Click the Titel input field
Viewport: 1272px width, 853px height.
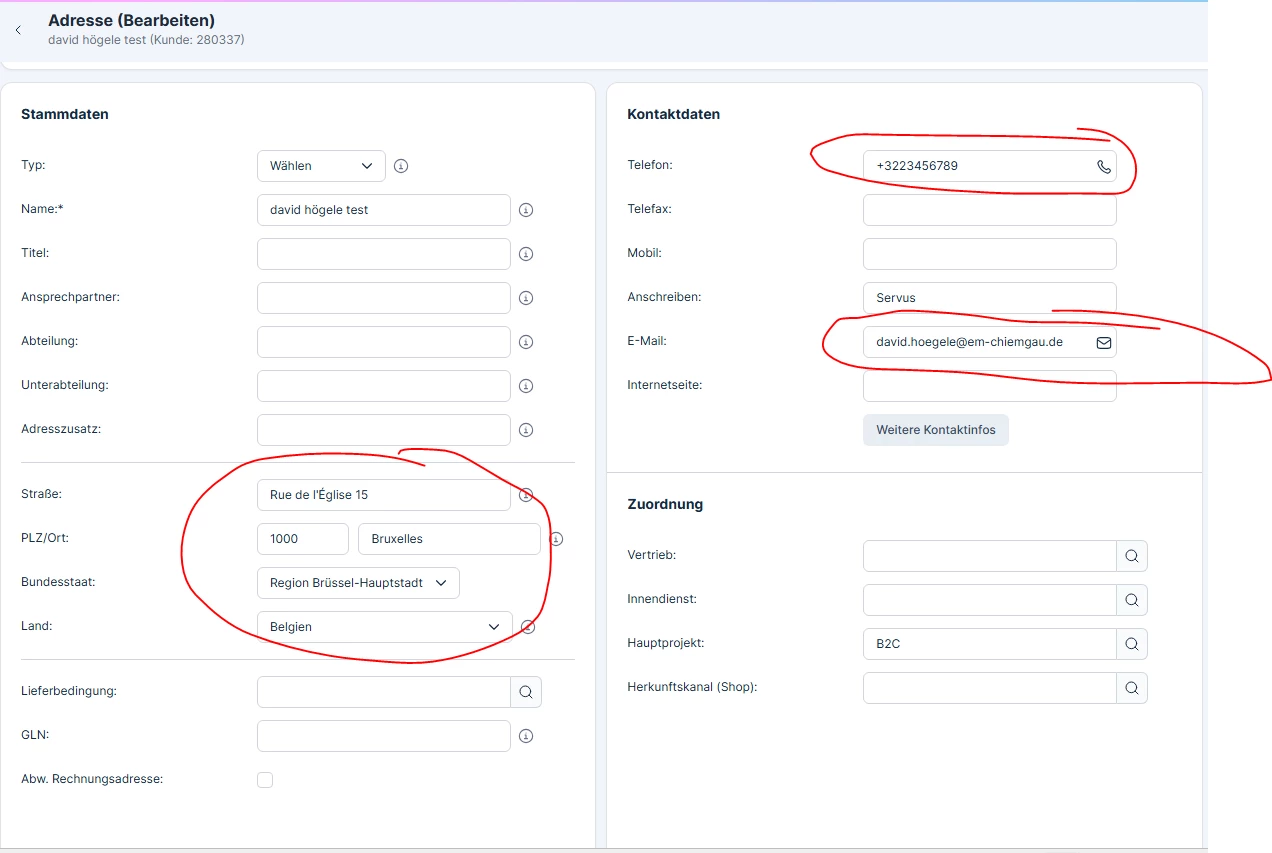tap(384, 254)
